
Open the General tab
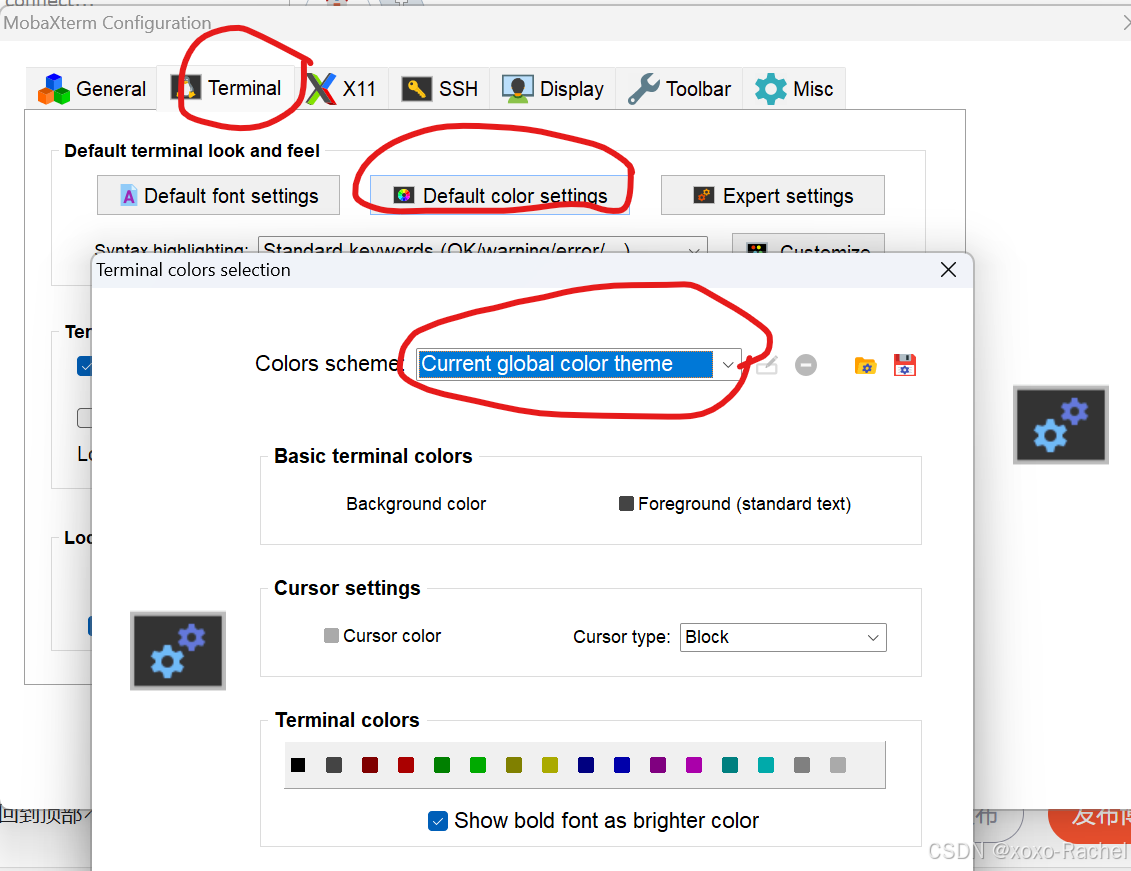click(x=92, y=89)
